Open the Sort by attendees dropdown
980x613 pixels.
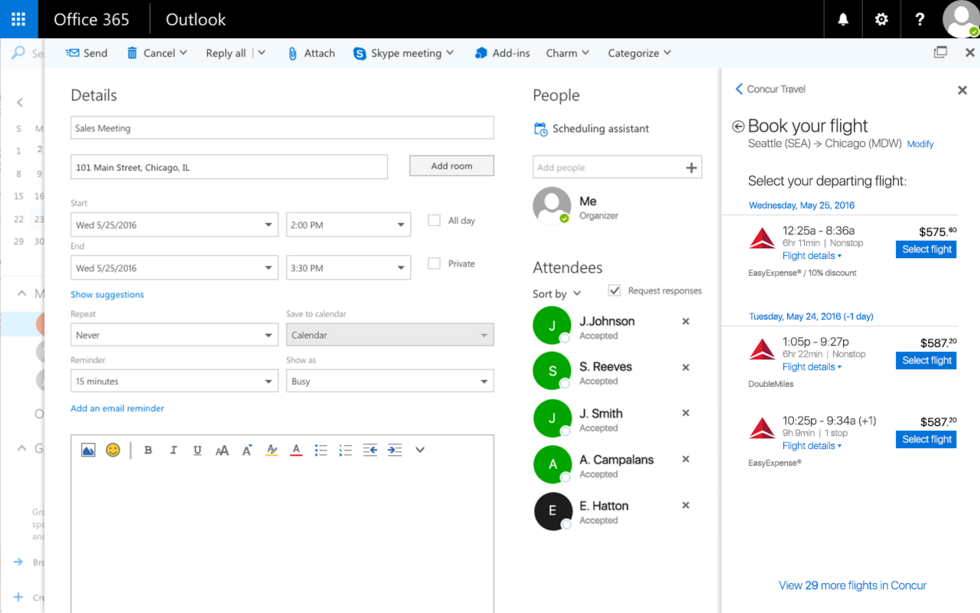coord(557,294)
